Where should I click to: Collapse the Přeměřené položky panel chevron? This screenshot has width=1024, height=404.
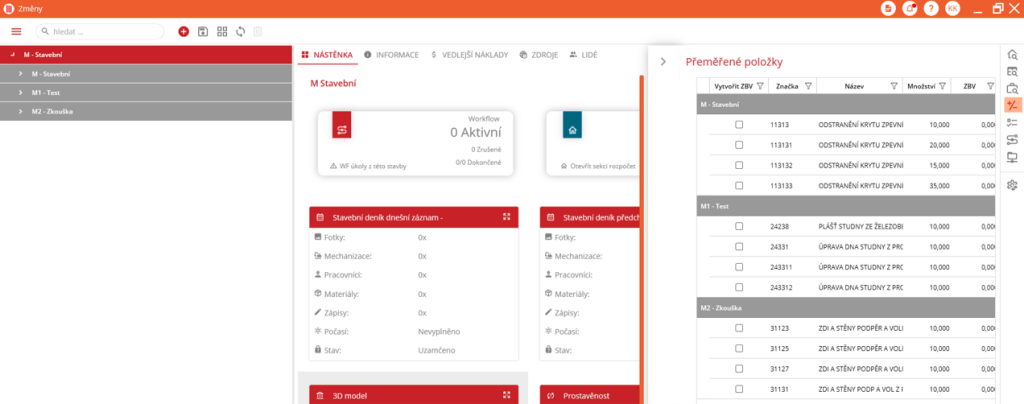tap(662, 61)
